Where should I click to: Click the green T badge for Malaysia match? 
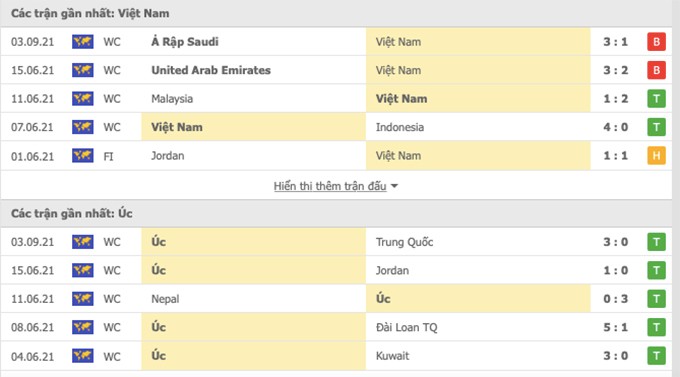coord(656,99)
